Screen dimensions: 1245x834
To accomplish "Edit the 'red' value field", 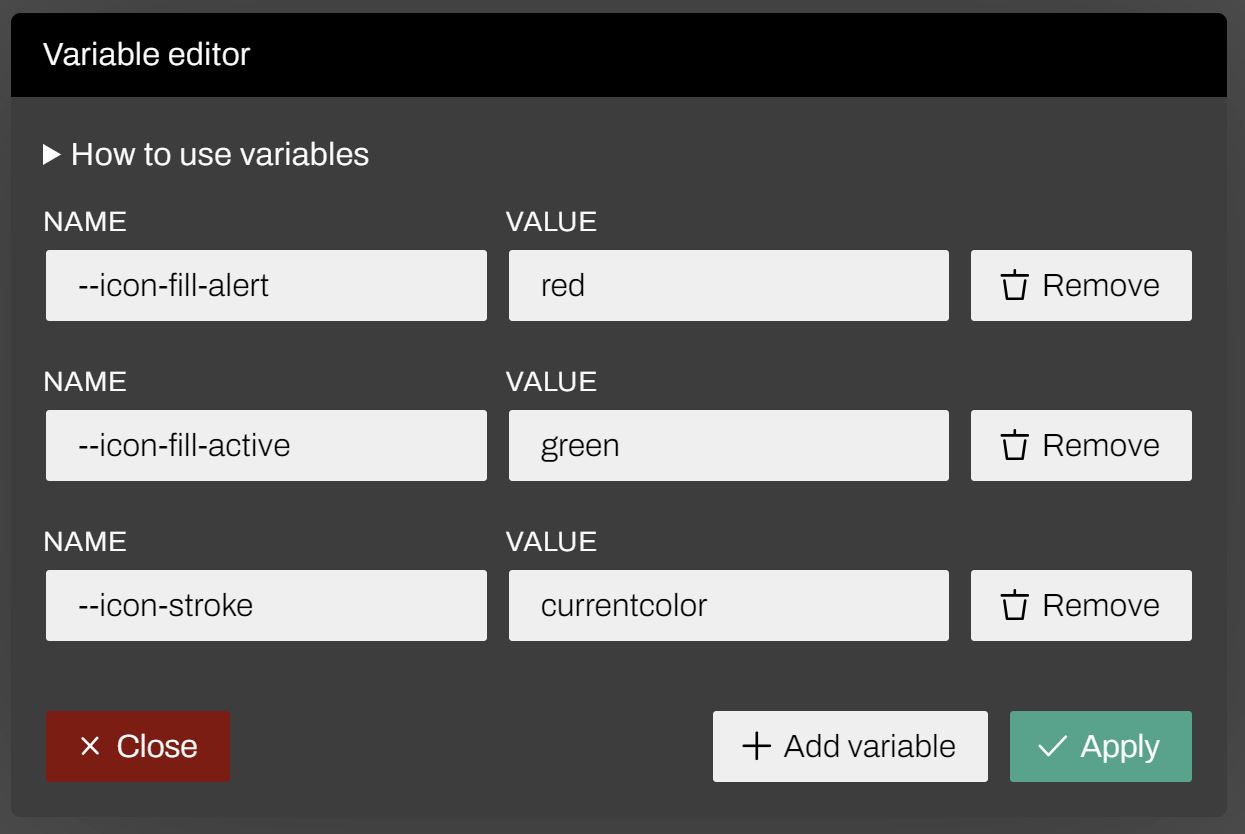I will click(x=729, y=285).
